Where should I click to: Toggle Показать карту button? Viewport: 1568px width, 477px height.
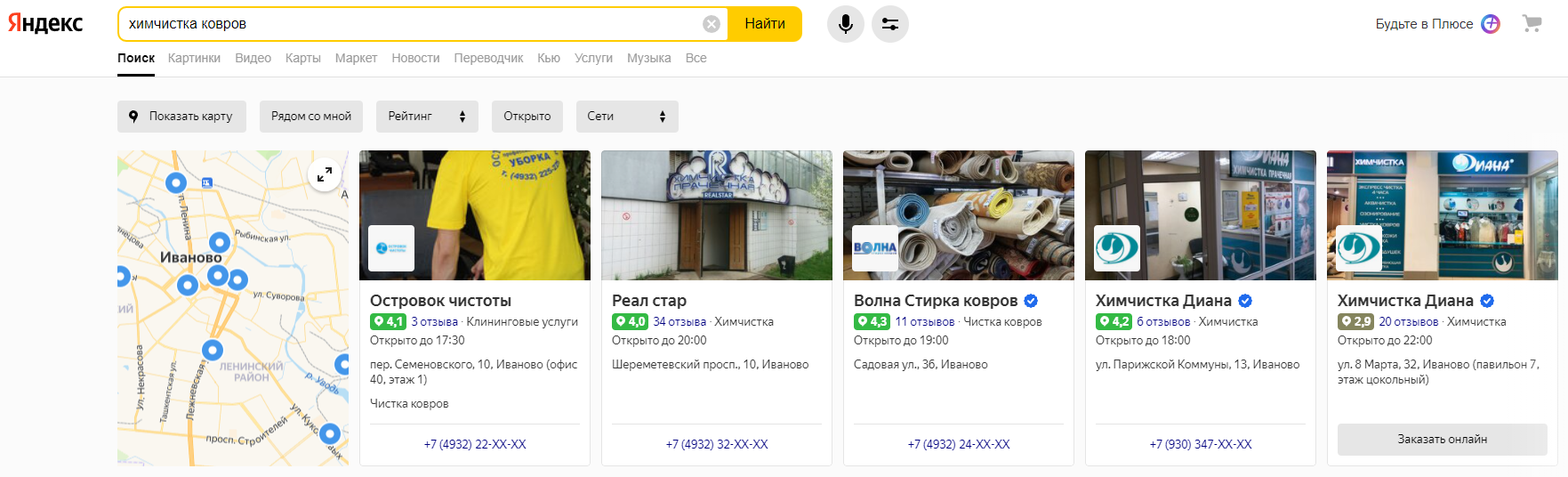[181, 117]
